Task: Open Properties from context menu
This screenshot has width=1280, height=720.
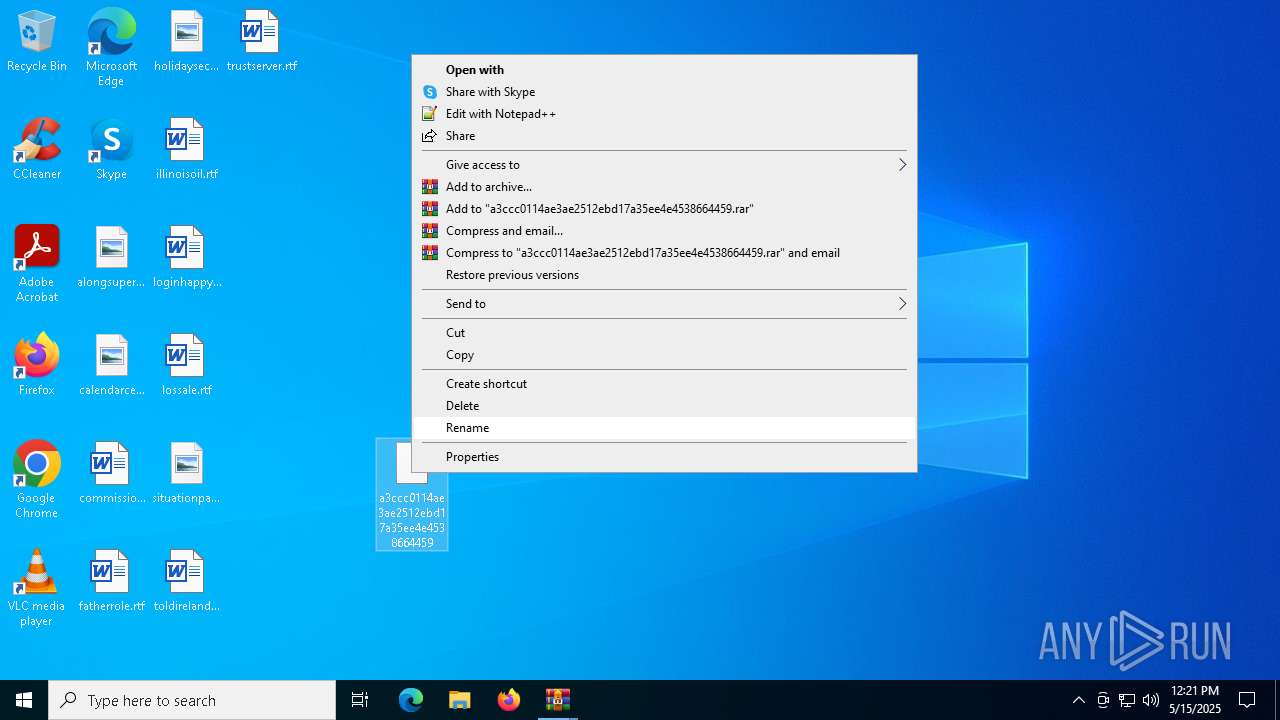Action: point(665,457)
